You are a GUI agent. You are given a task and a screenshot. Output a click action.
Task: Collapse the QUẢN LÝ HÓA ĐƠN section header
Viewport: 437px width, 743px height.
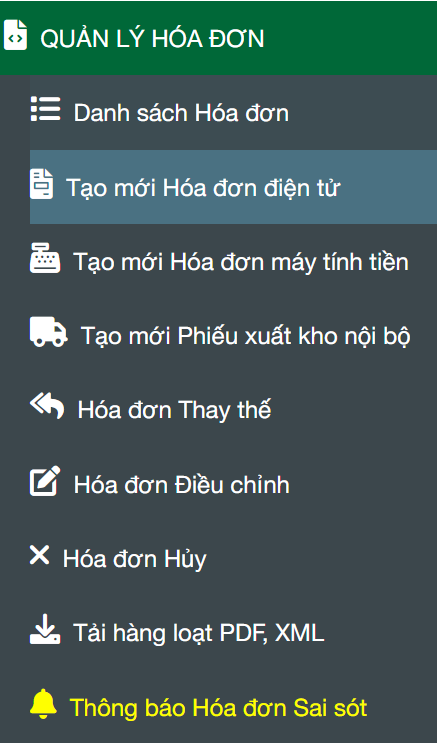click(218, 37)
